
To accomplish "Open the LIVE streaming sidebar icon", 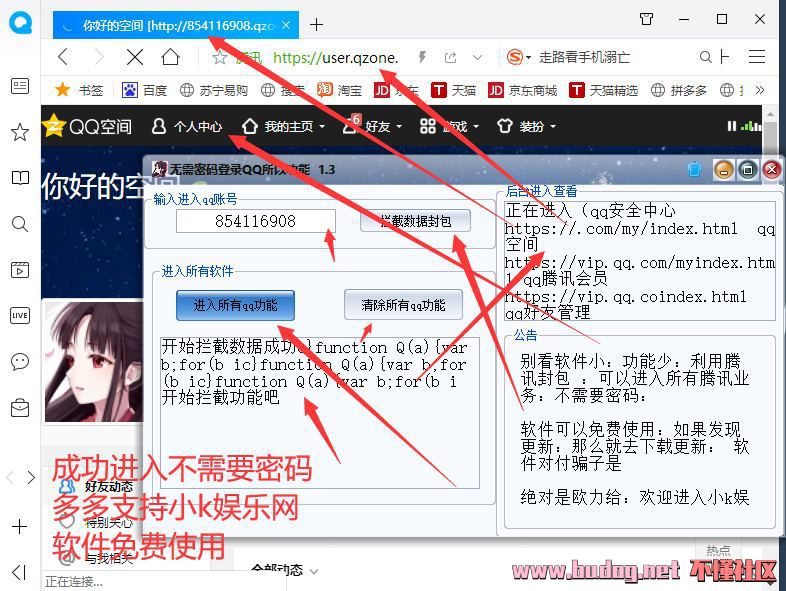I will coord(19,315).
